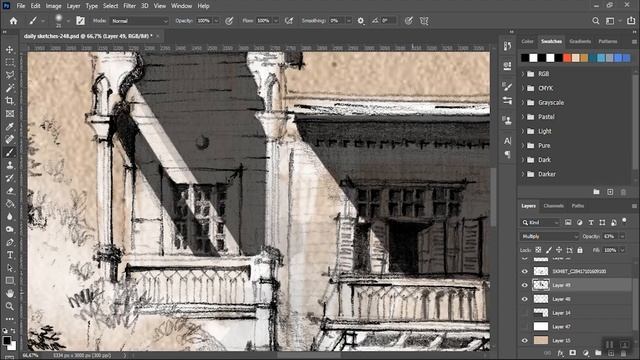640x360 pixels.
Task: Pick the orange-brown swatch
Action: coord(584,58)
